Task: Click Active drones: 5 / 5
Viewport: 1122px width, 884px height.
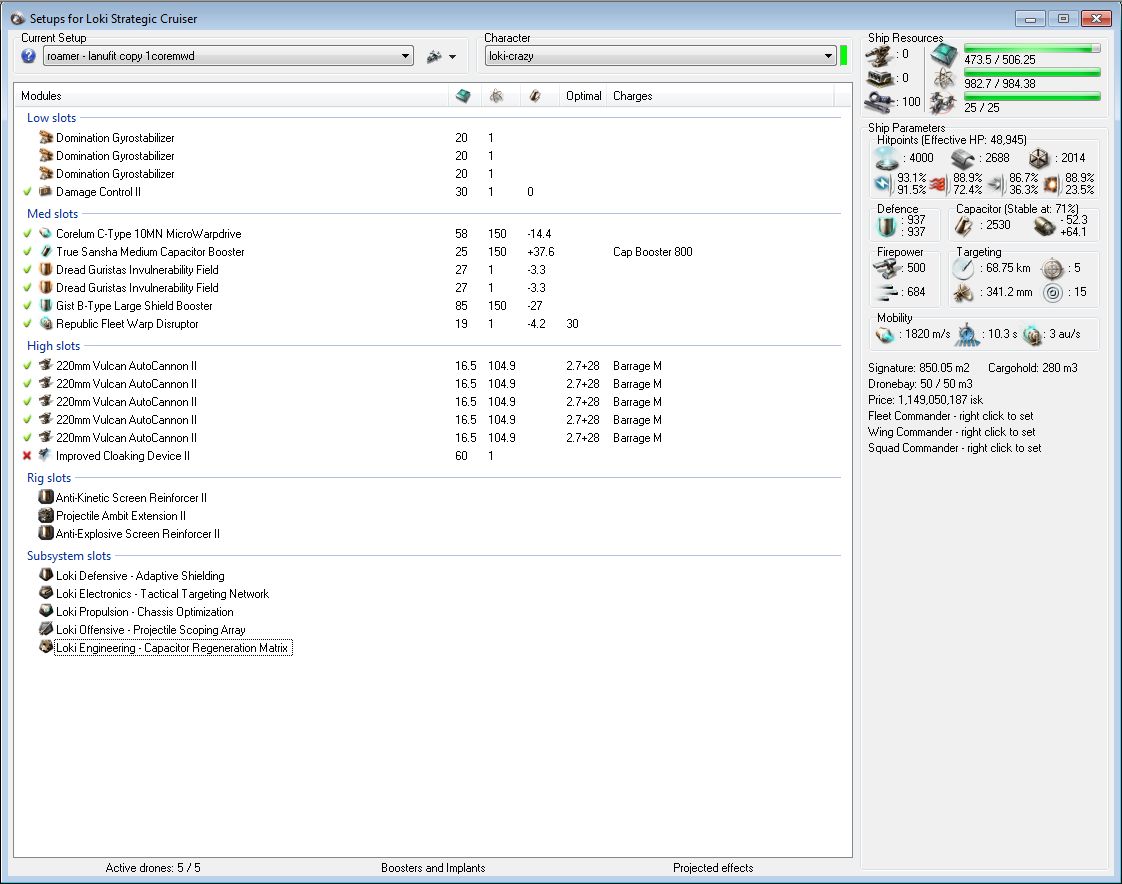Action: point(153,868)
